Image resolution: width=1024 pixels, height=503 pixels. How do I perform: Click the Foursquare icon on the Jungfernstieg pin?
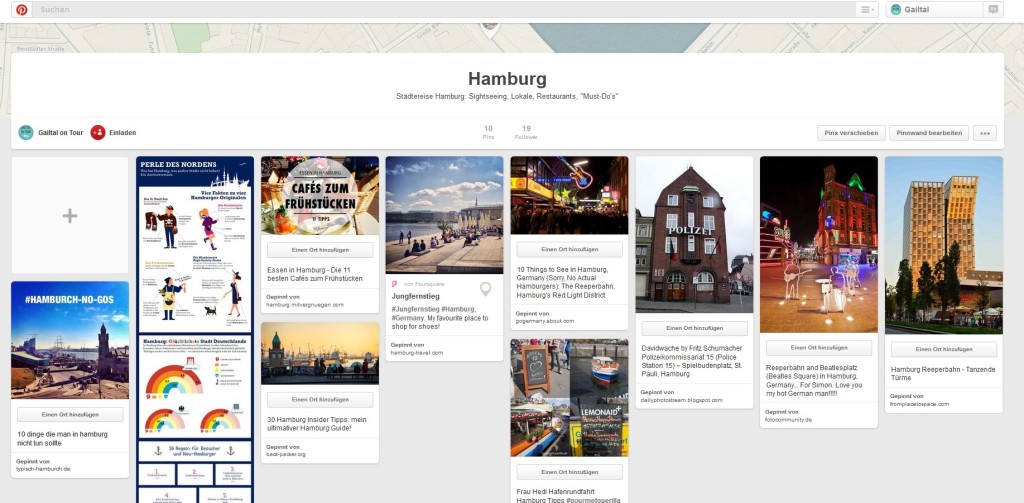(394, 284)
